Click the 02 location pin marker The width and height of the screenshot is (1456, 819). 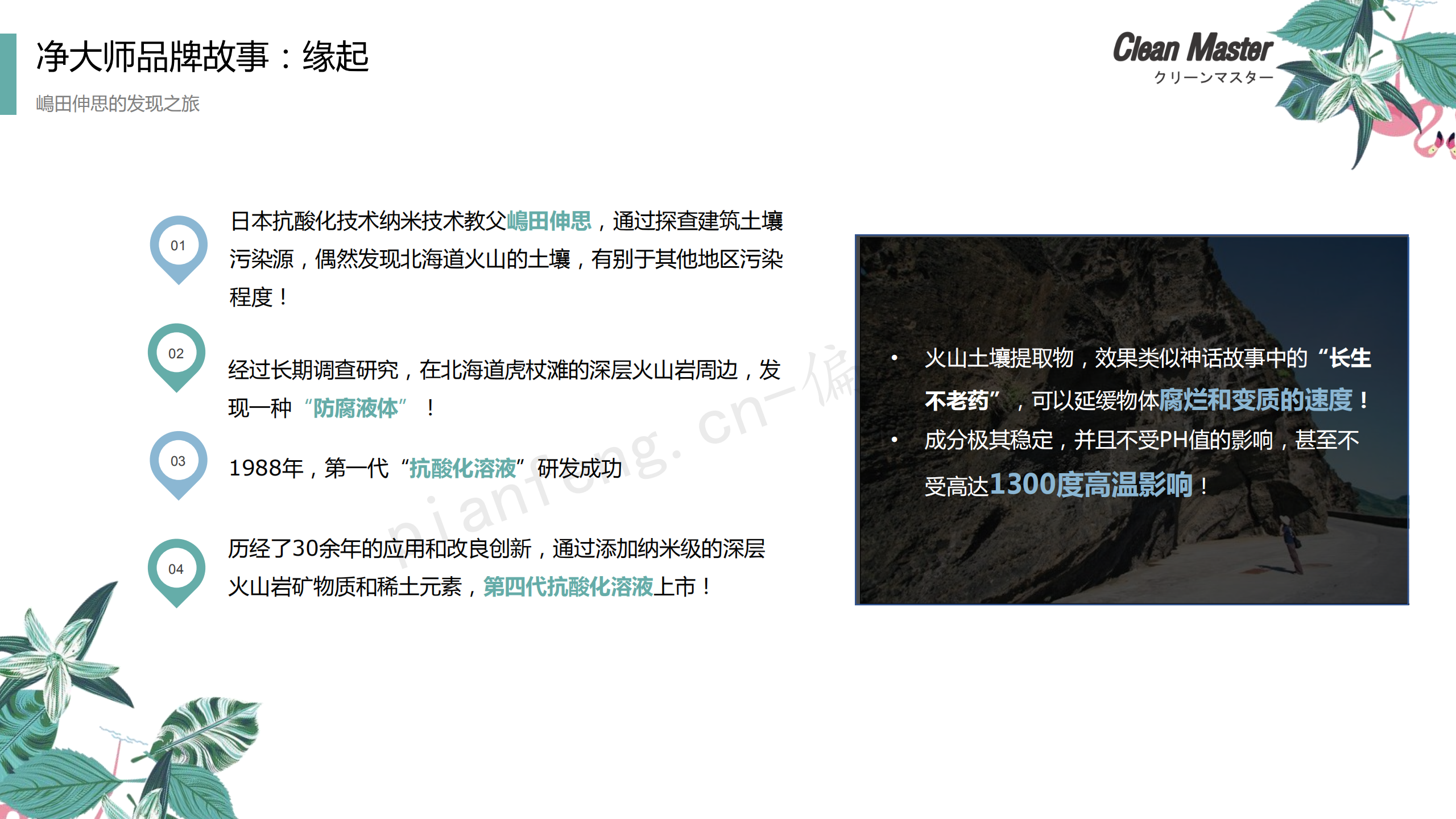click(x=176, y=357)
